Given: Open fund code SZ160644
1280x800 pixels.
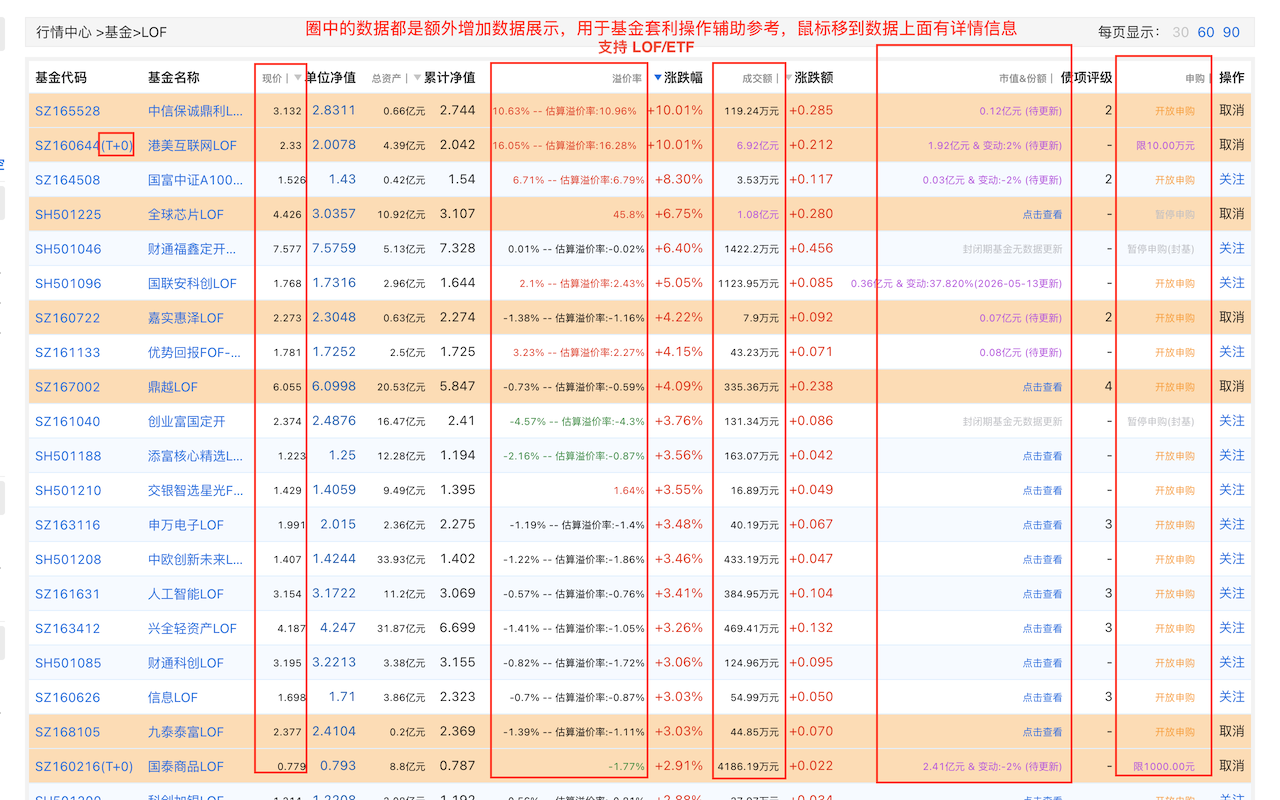Looking at the screenshot, I should 68,145.
